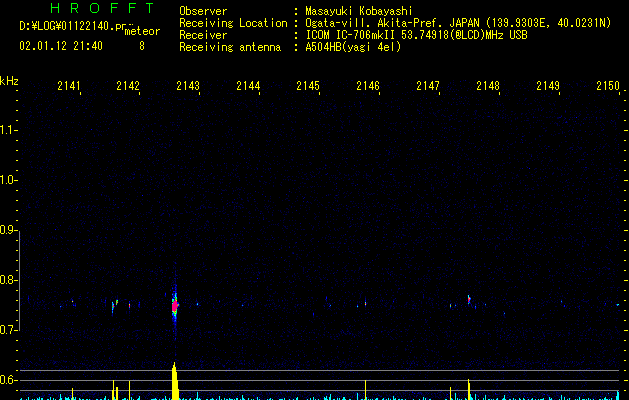Click frequency axis label 0.8

(x=8, y=280)
